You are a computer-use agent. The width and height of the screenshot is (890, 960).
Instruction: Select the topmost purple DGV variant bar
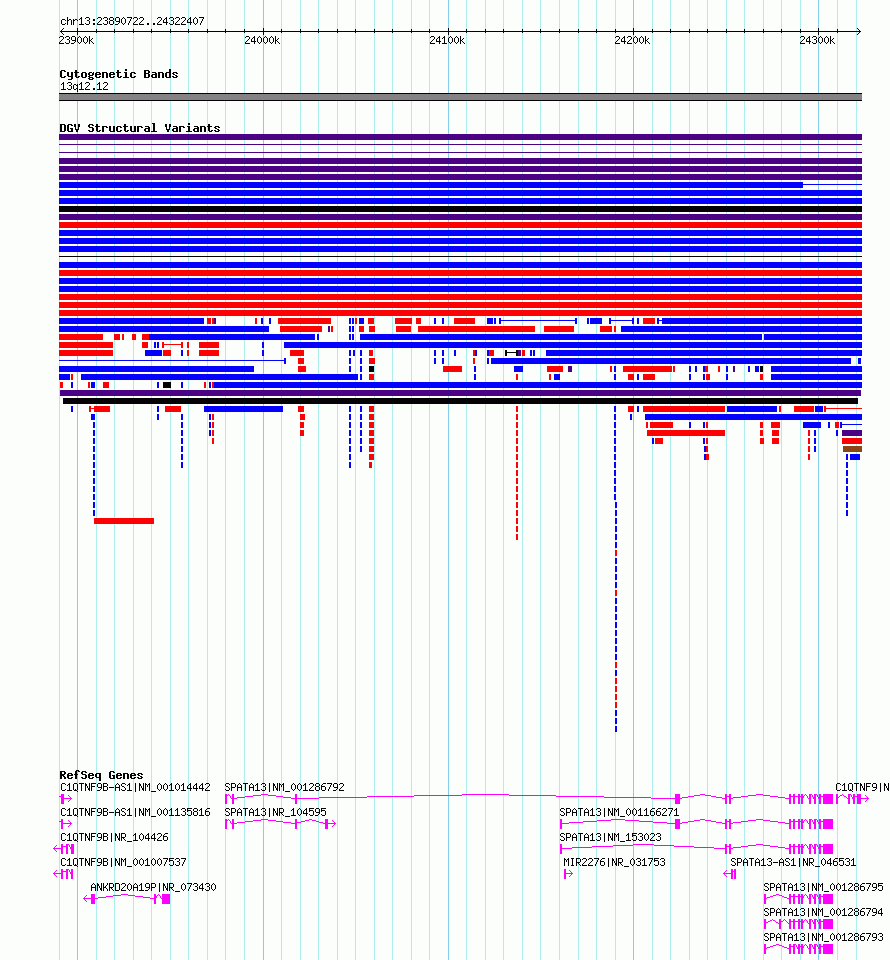(460, 137)
